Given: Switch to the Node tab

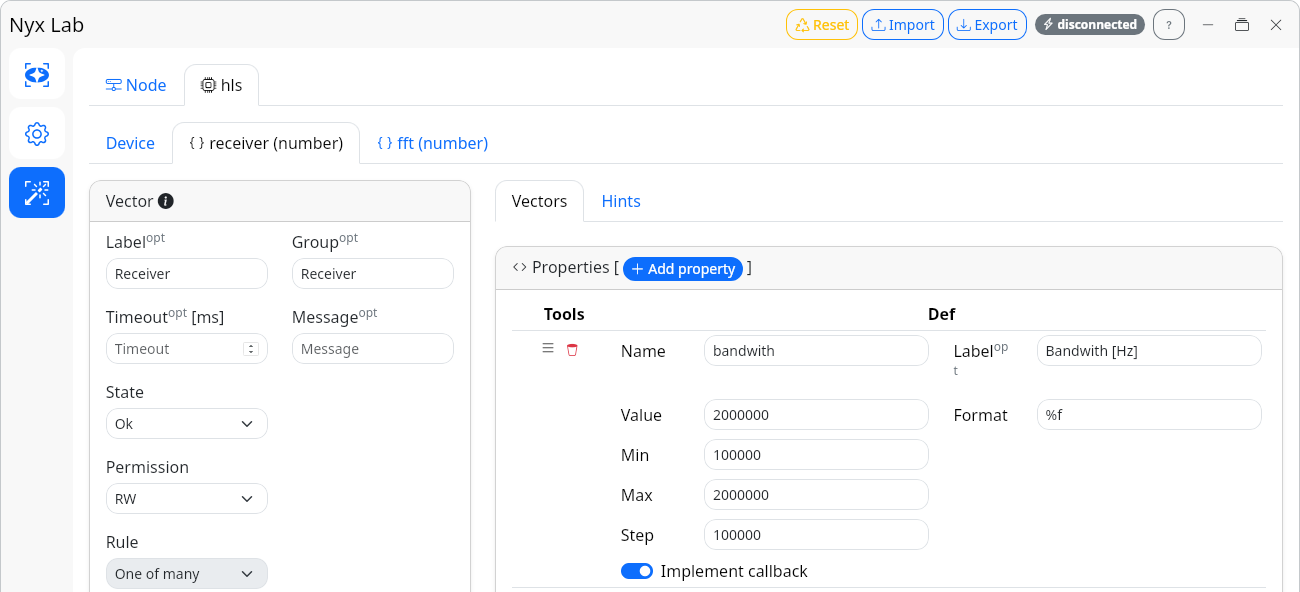Looking at the screenshot, I should pyautogui.click(x=136, y=85).
